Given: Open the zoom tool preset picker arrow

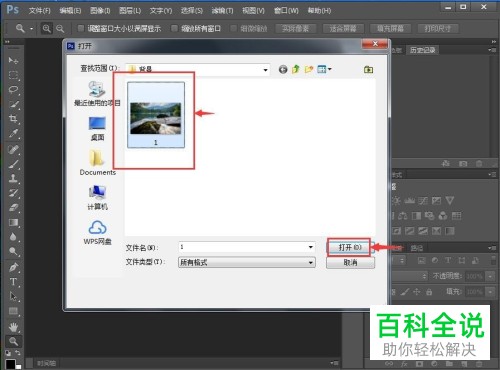Looking at the screenshot, I should tap(31, 29).
